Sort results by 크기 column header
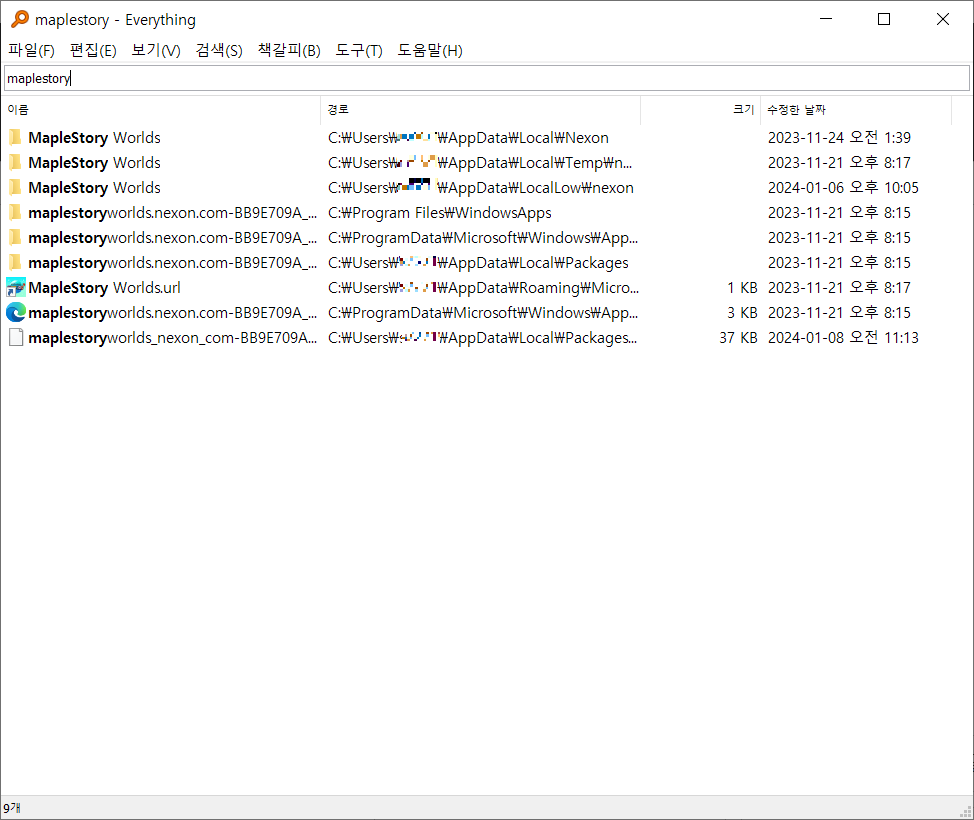Screen dimensions: 974x820 coord(700,109)
